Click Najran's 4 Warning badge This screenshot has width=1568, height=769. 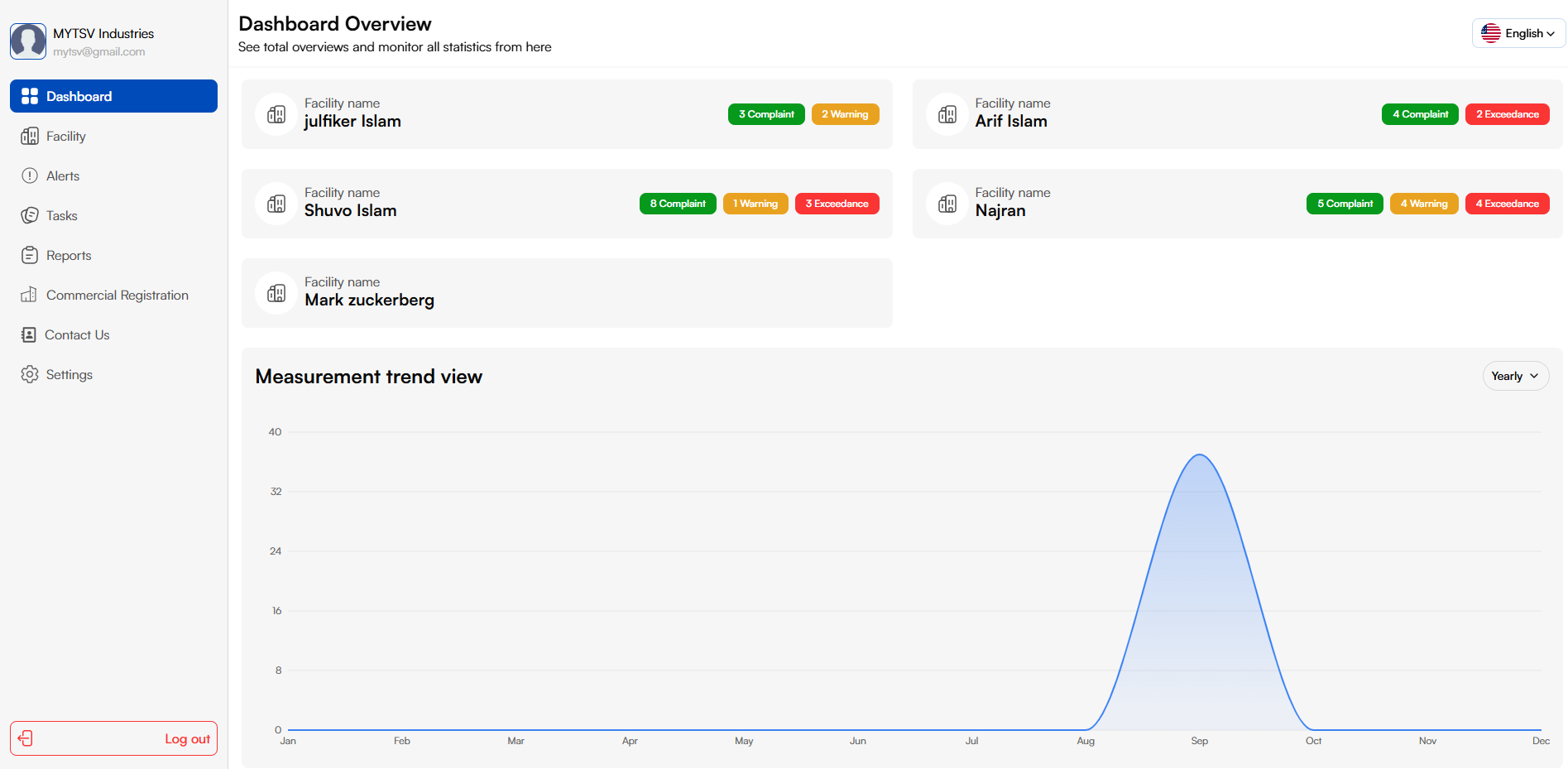click(x=1424, y=204)
